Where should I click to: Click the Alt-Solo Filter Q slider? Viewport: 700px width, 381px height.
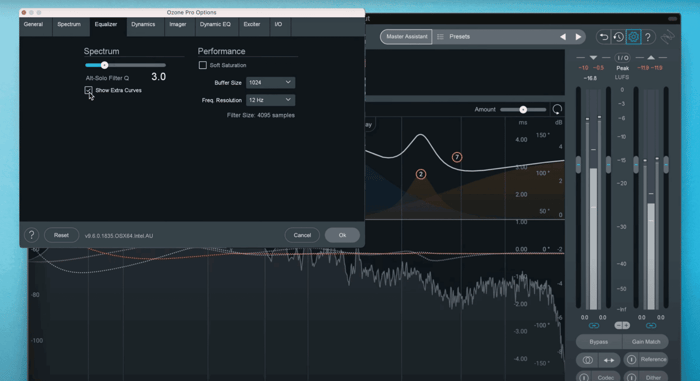click(125, 65)
